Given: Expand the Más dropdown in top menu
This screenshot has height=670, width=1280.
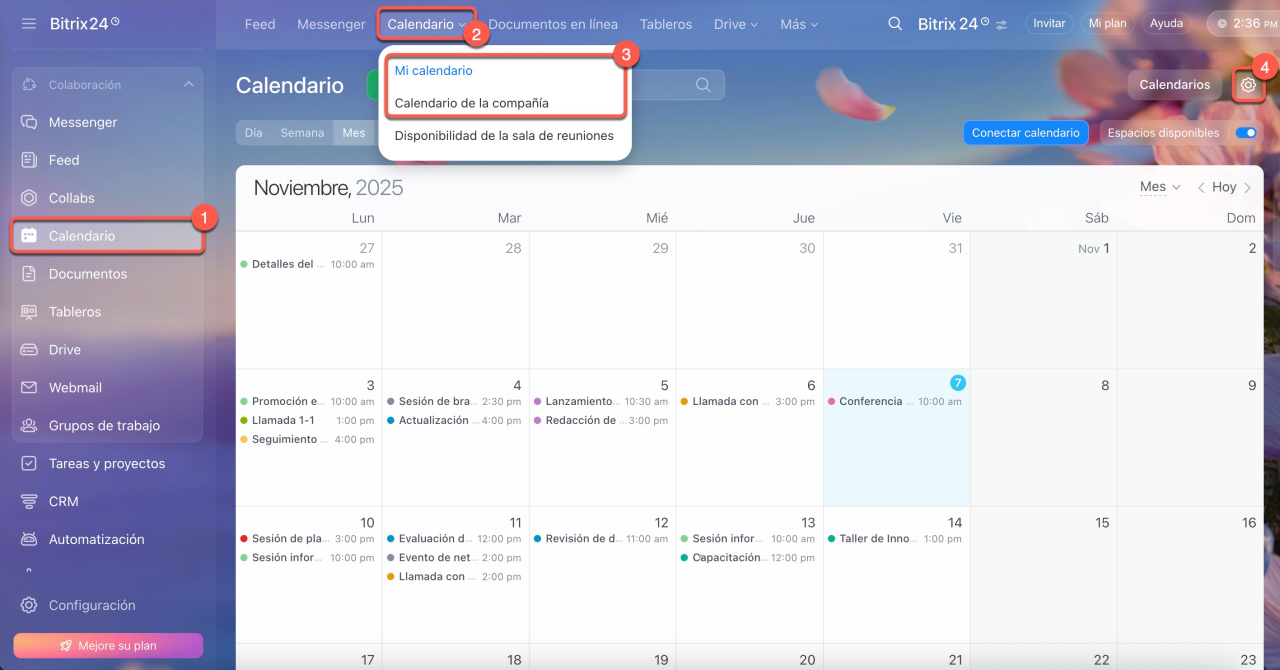Looking at the screenshot, I should pyautogui.click(x=799, y=24).
